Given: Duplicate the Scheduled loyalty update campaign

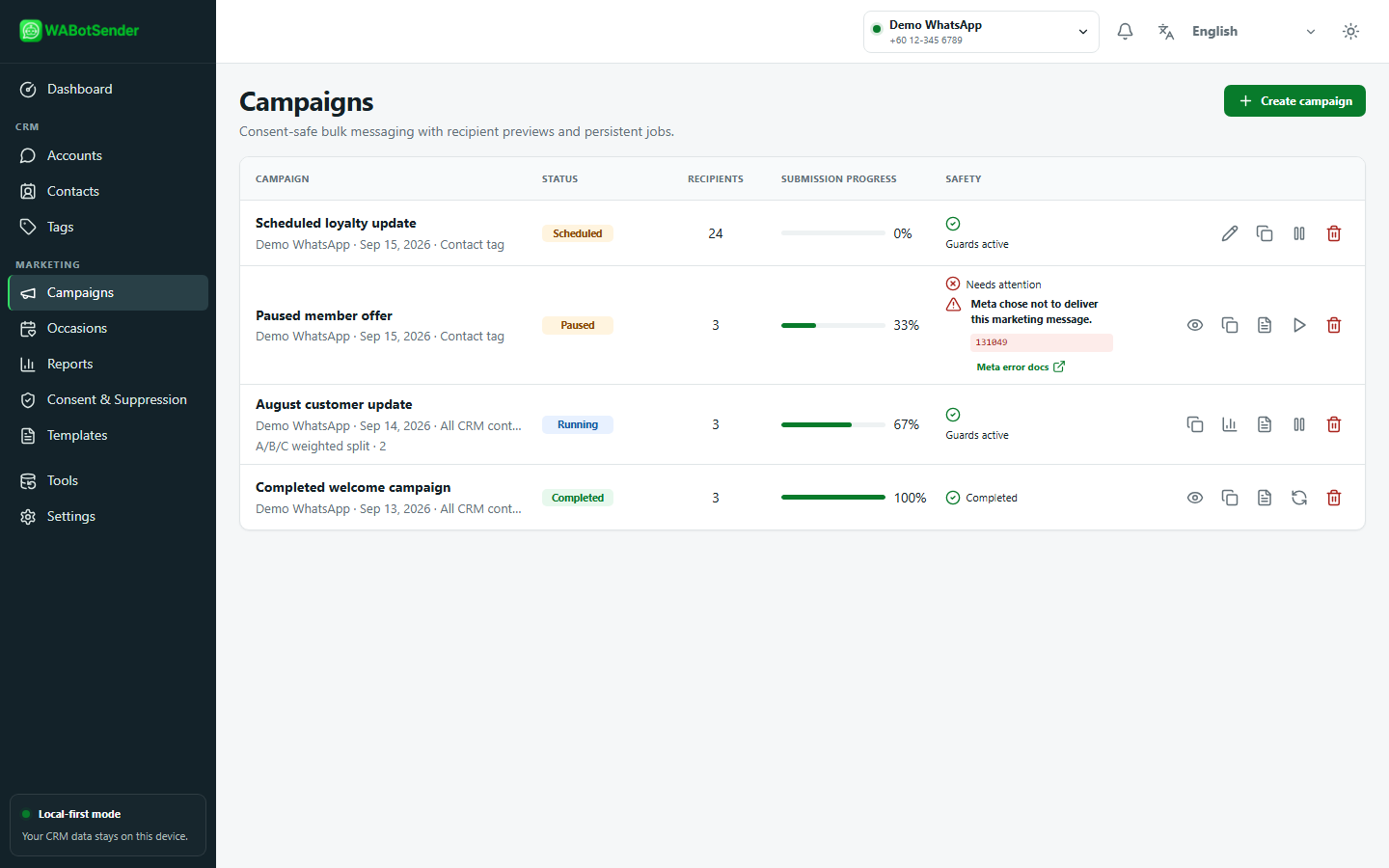Looking at the screenshot, I should pyautogui.click(x=1265, y=233).
